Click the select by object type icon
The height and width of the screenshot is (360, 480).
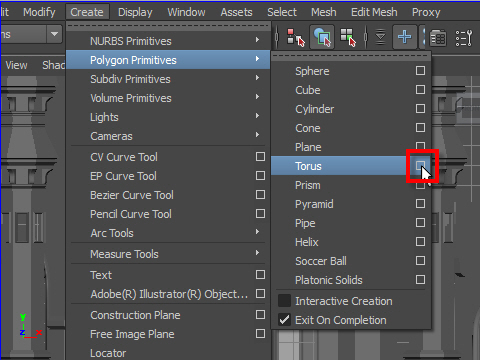click(322, 37)
